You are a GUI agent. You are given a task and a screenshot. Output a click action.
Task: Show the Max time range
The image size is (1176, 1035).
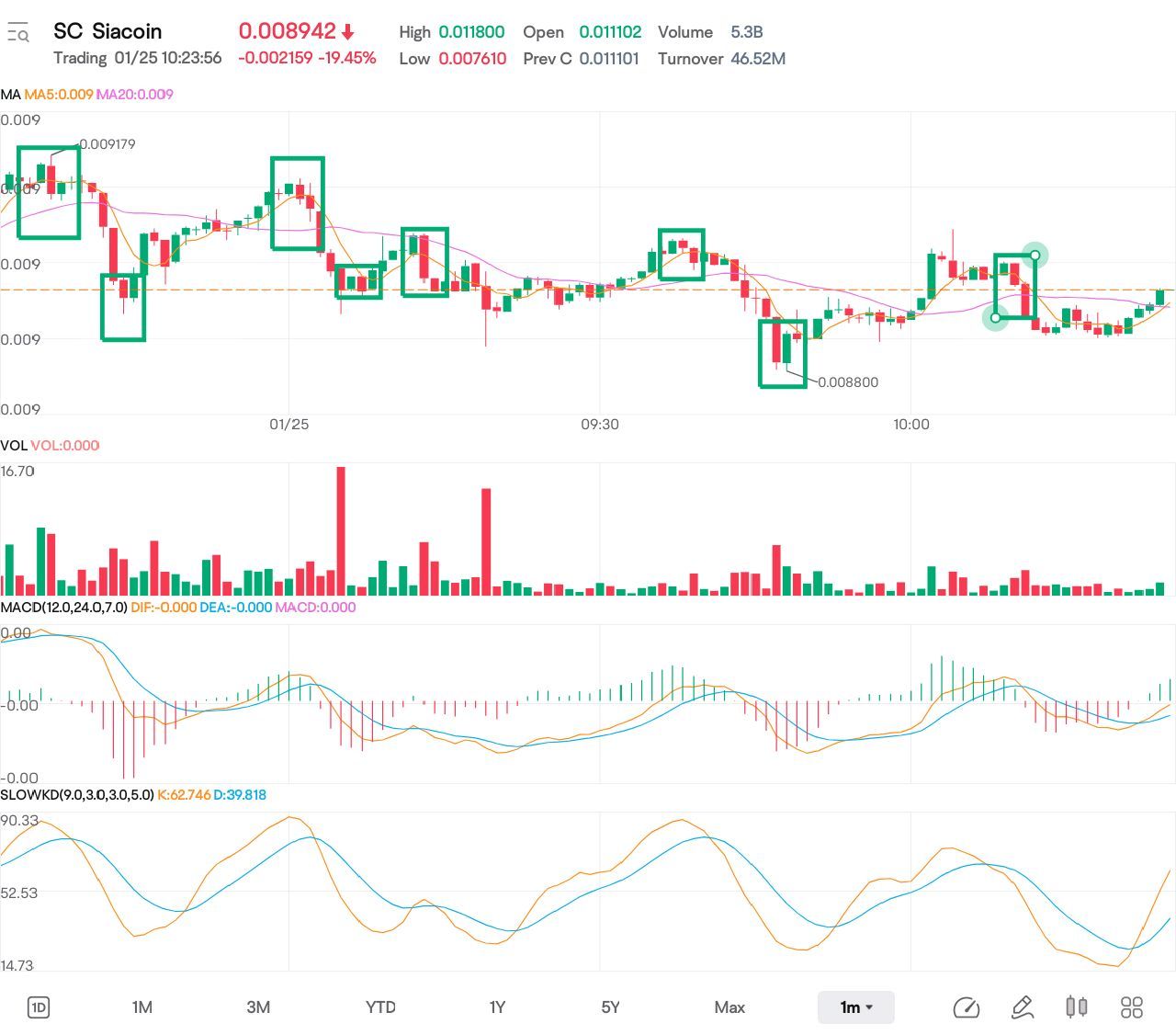pyautogui.click(x=729, y=1007)
